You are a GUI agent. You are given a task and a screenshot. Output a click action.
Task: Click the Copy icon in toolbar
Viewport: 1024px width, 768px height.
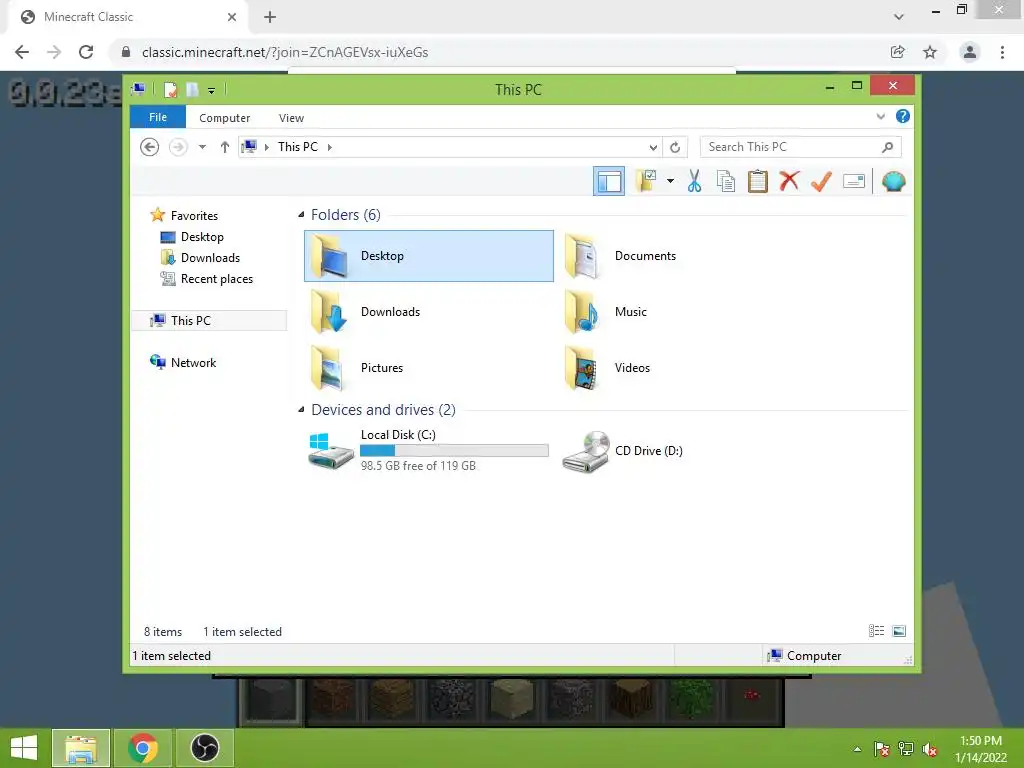(x=726, y=181)
